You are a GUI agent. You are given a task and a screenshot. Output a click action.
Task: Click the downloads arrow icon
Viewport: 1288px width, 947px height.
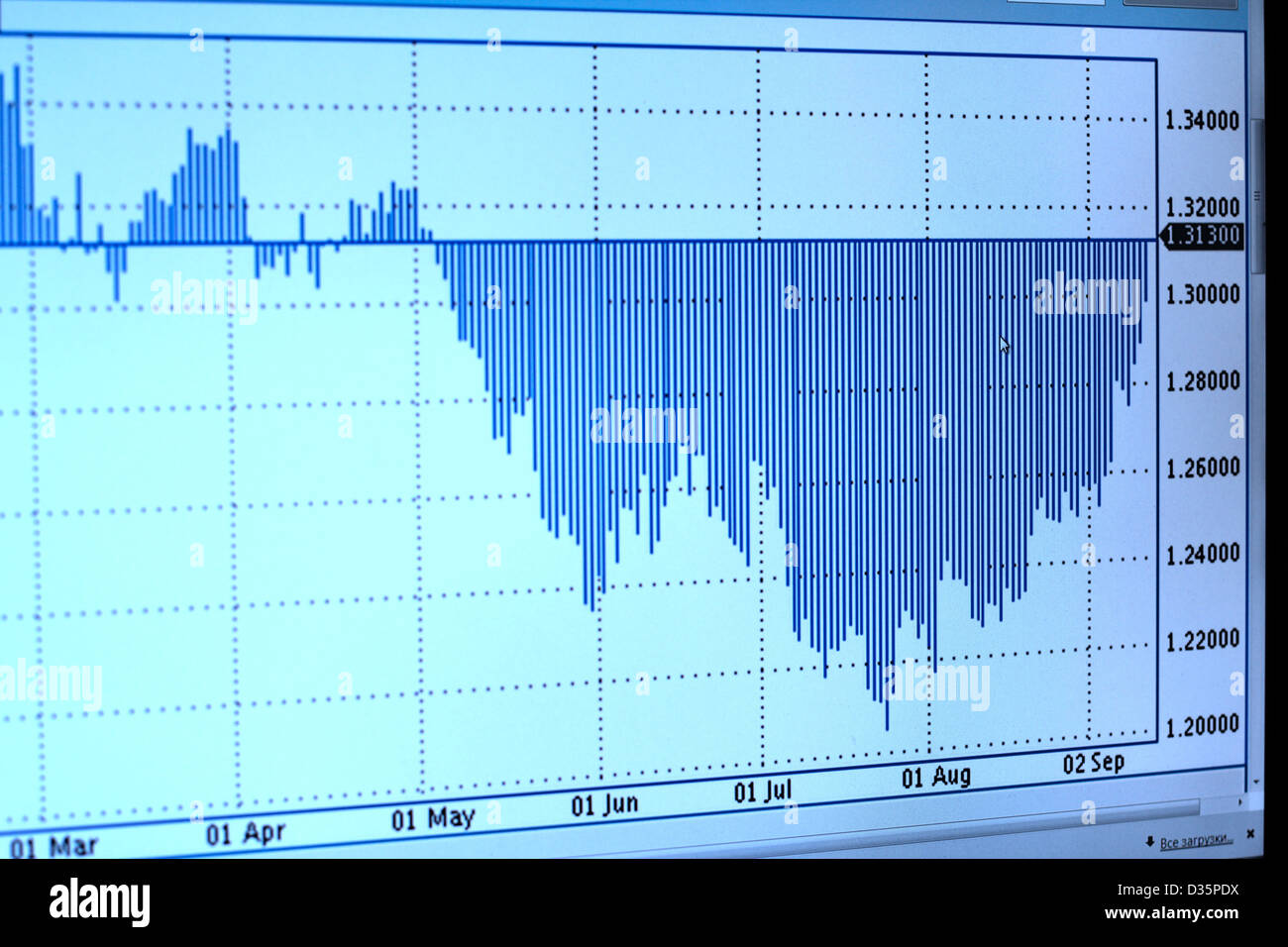(x=1148, y=842)
